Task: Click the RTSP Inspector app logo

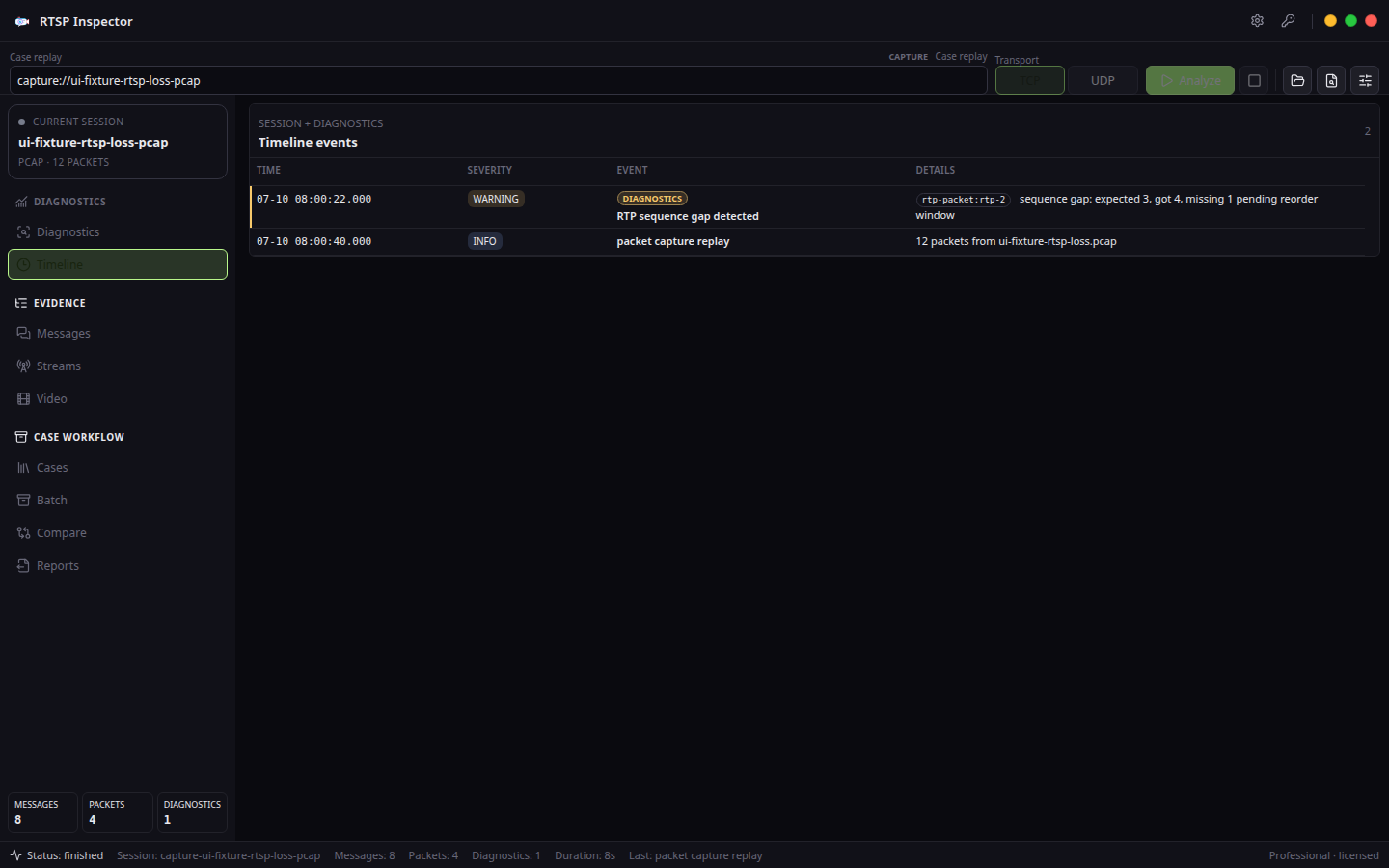Action: 22,21
